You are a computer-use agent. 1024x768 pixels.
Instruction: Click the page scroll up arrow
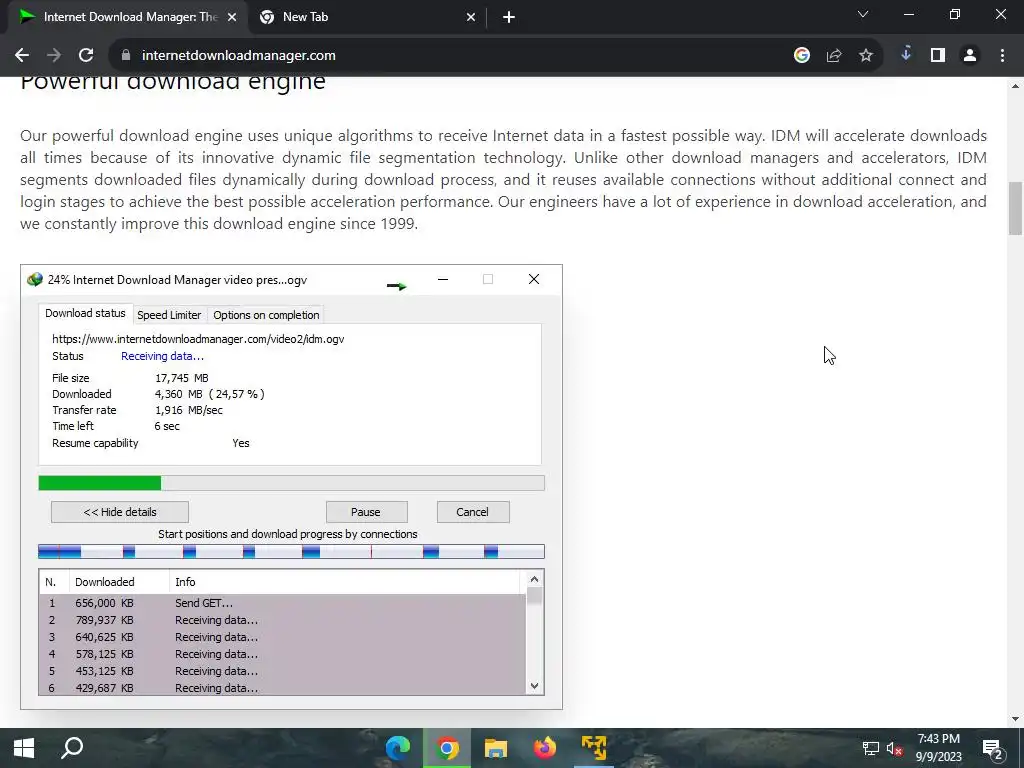pos(1016,86)
